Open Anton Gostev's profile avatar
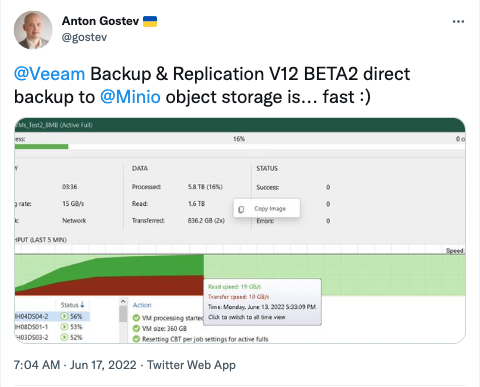The height and width of the screenshot is (387, 480). pyautogui.click(x=33, y=30)
